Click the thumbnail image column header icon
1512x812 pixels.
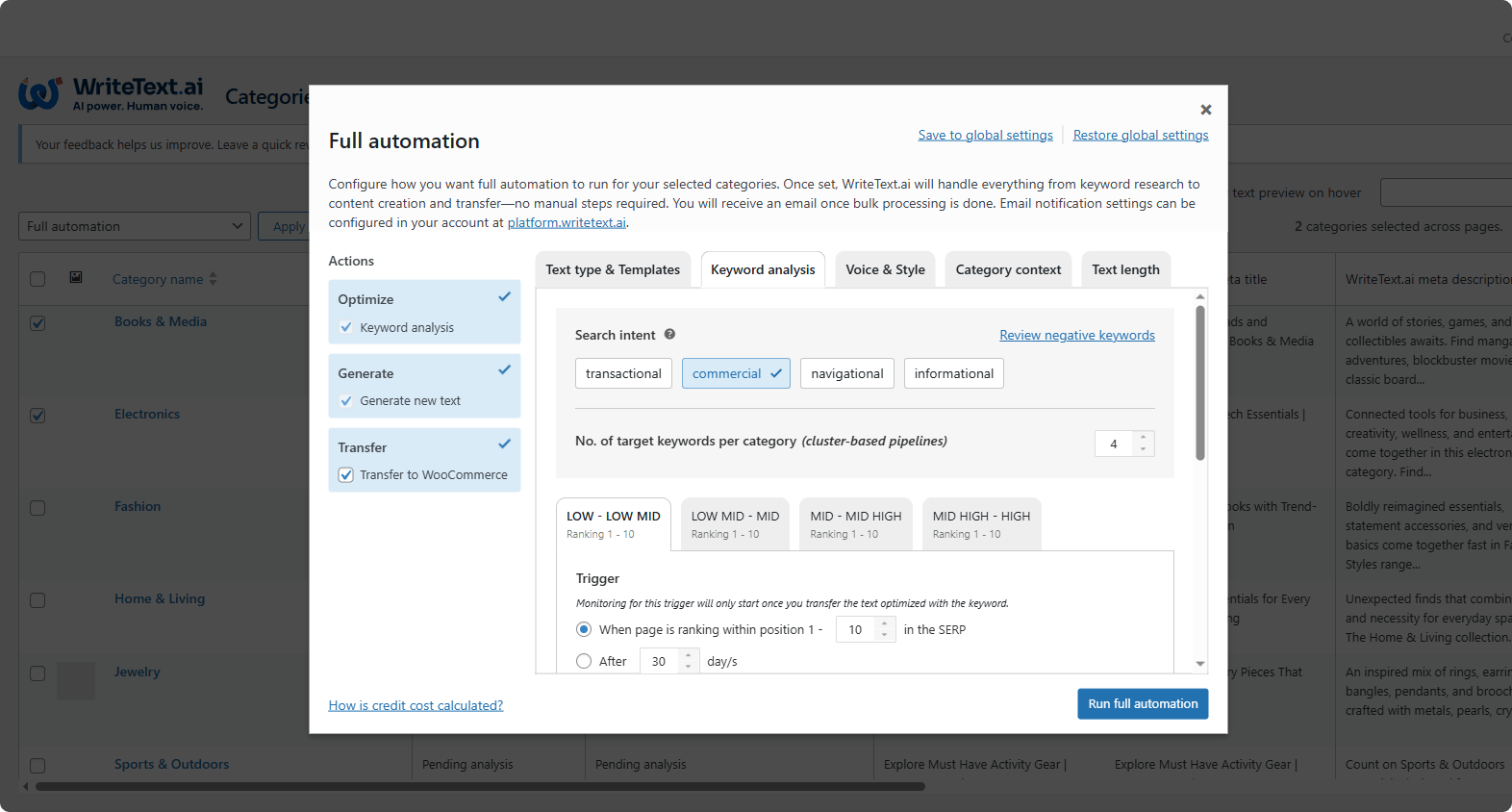click(x=76, y=277)
